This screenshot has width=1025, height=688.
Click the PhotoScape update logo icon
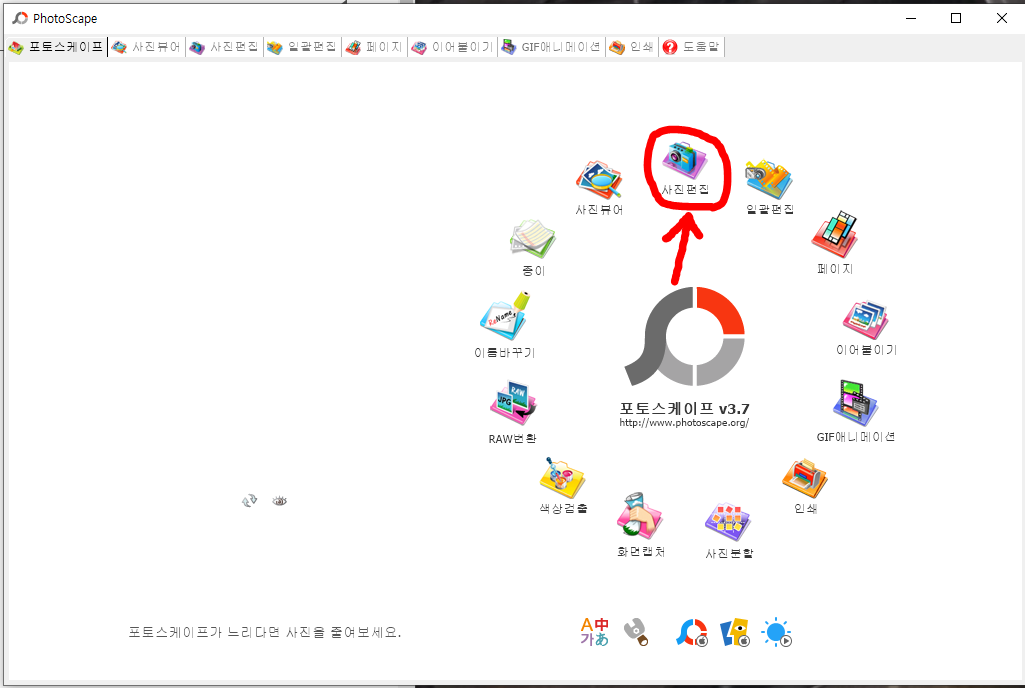pyautogui.click(x=692, y=632)
